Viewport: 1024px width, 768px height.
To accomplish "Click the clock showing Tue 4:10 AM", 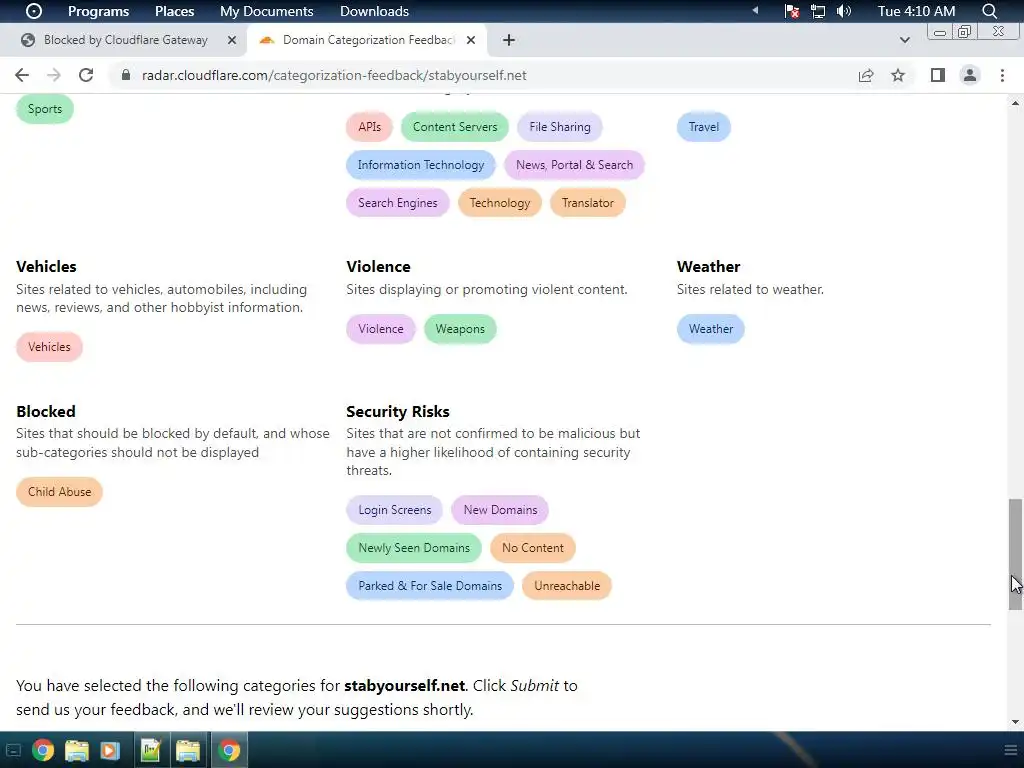I will [x=916, y=11].
